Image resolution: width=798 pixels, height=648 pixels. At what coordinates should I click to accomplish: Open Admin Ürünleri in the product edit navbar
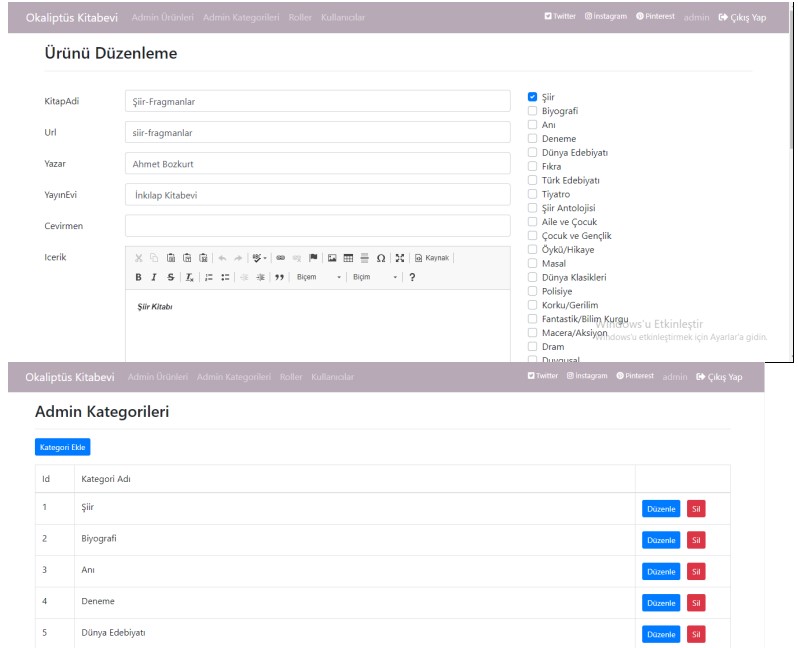[163, 17]
